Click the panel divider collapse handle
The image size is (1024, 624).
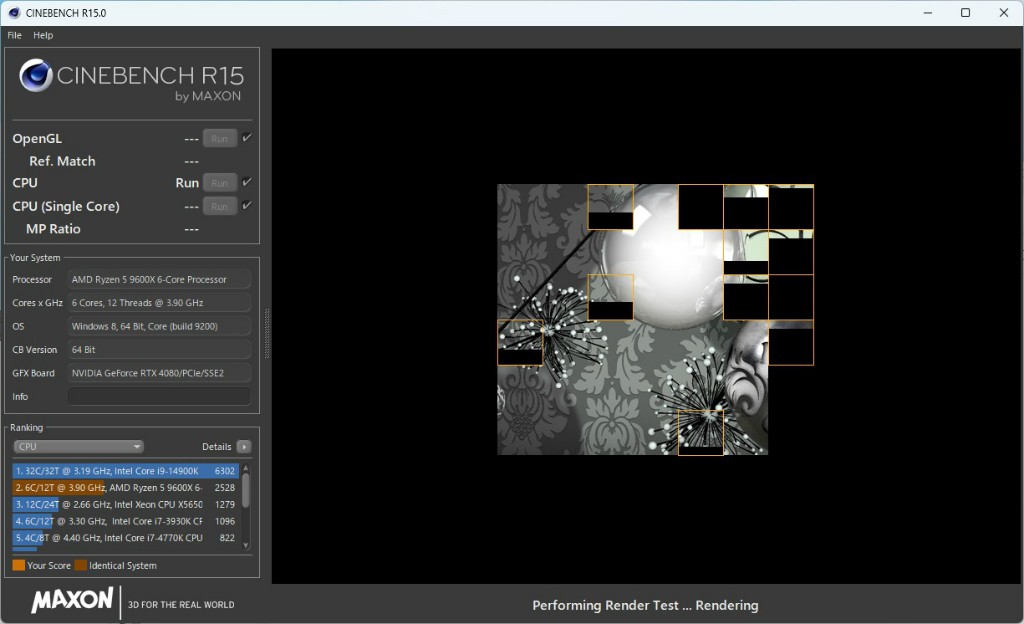266,333
